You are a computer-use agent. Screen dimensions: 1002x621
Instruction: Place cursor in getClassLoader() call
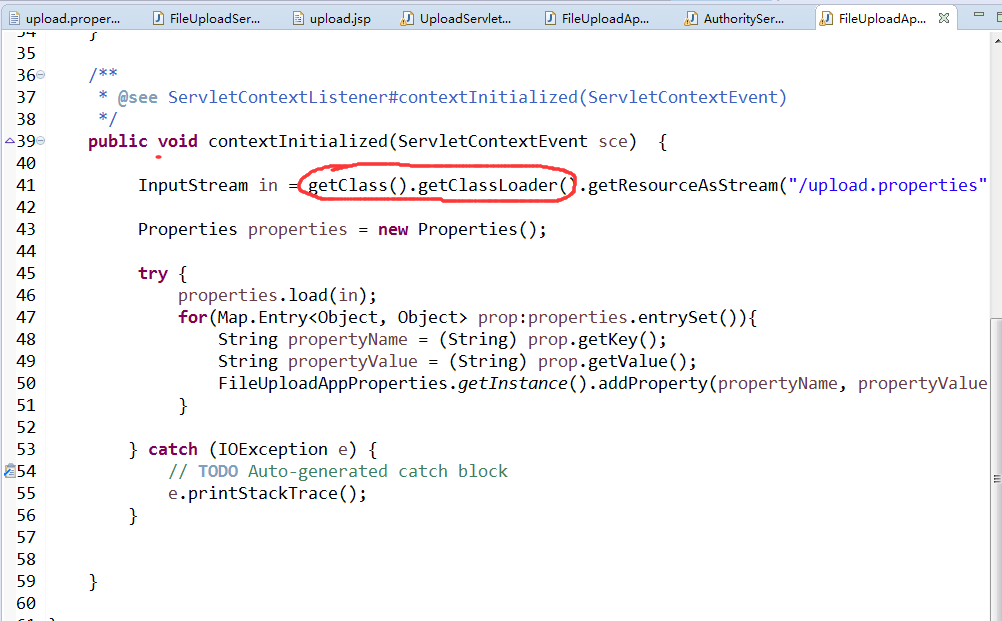(497, 185)
